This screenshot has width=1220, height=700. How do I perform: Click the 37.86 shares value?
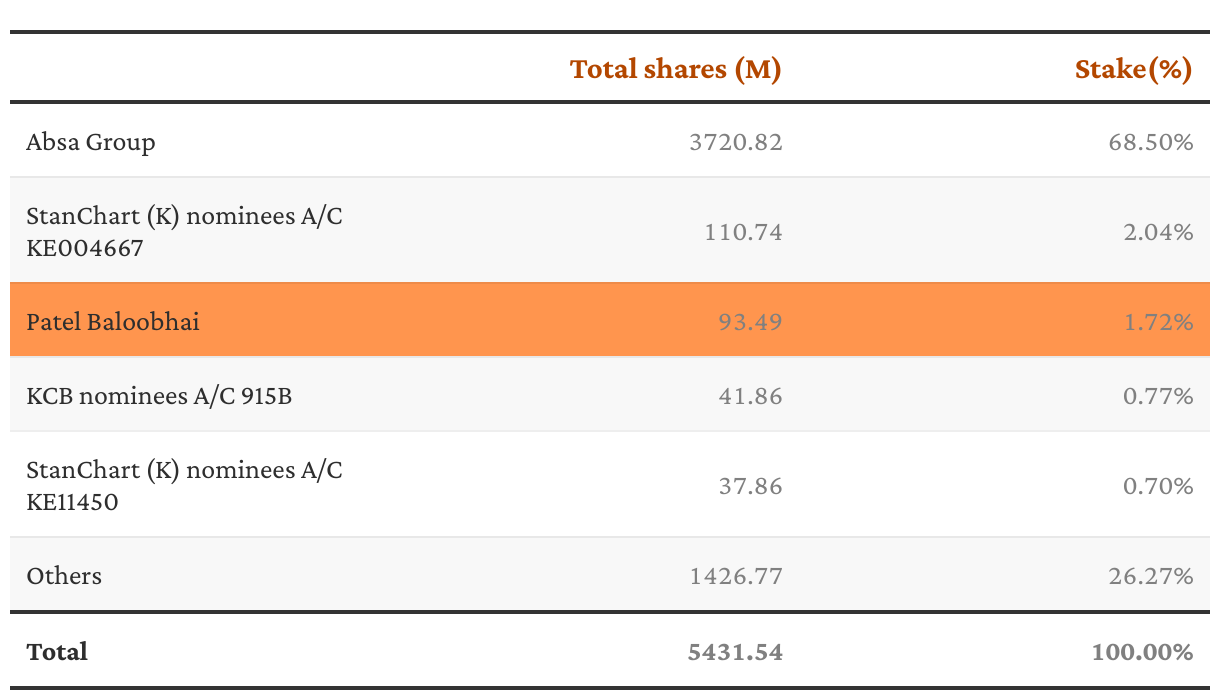(x=750, y=486)
